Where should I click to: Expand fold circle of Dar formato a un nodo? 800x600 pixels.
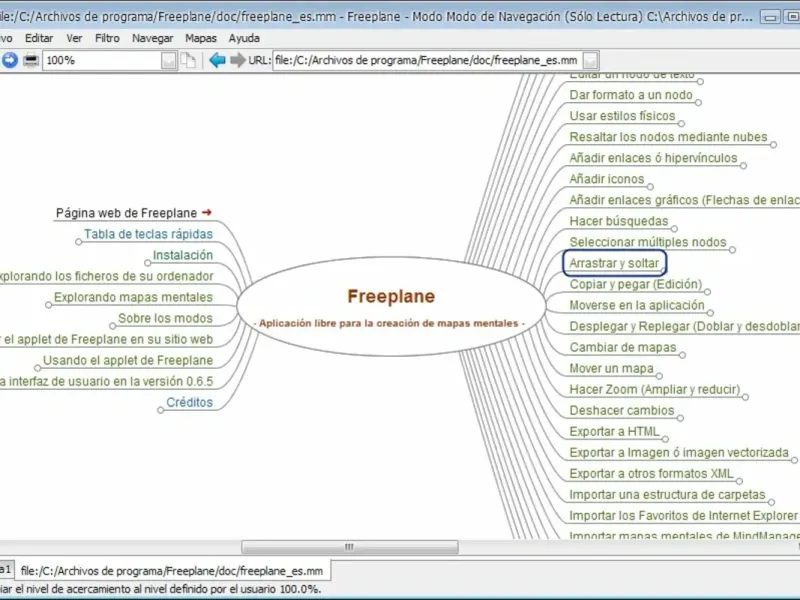tap(698, 103)
